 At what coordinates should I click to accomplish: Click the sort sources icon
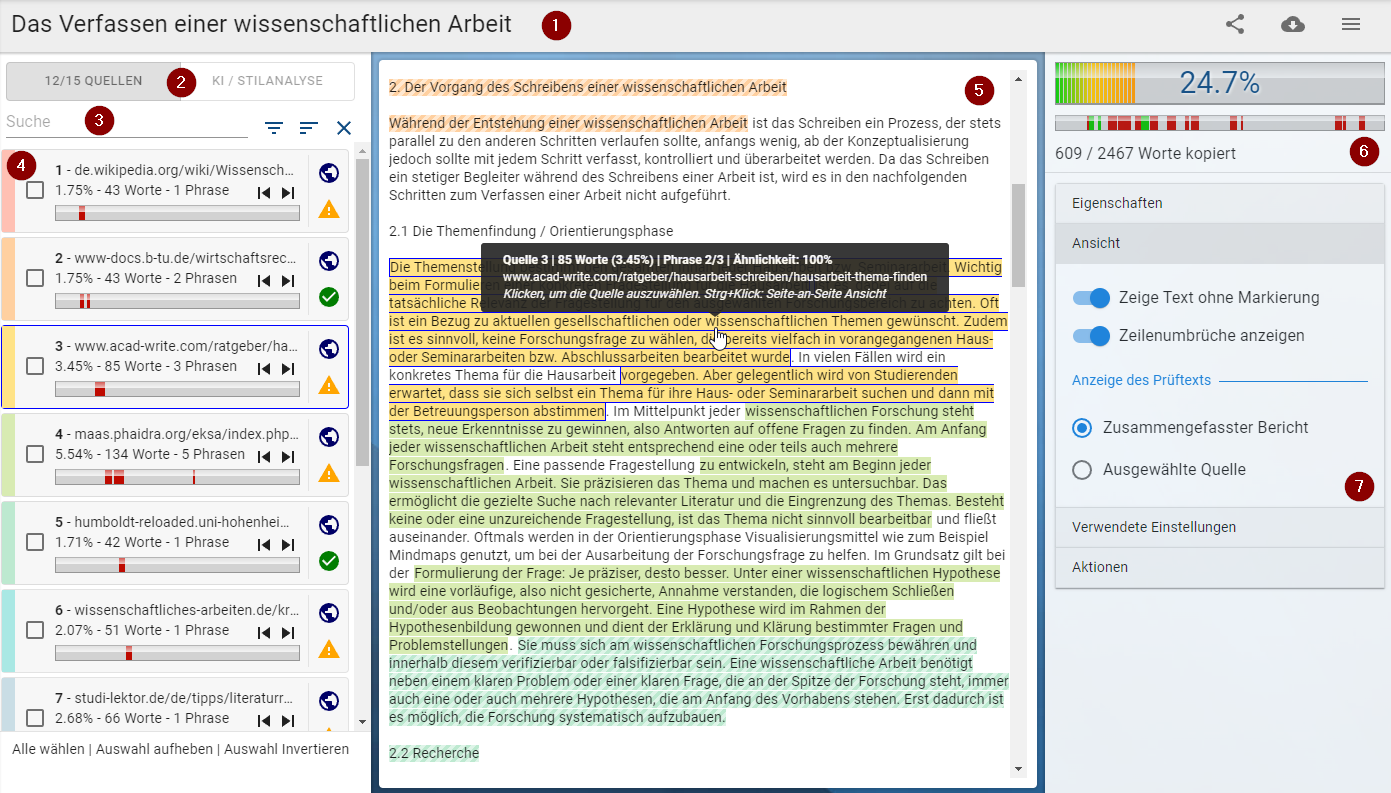309,128
